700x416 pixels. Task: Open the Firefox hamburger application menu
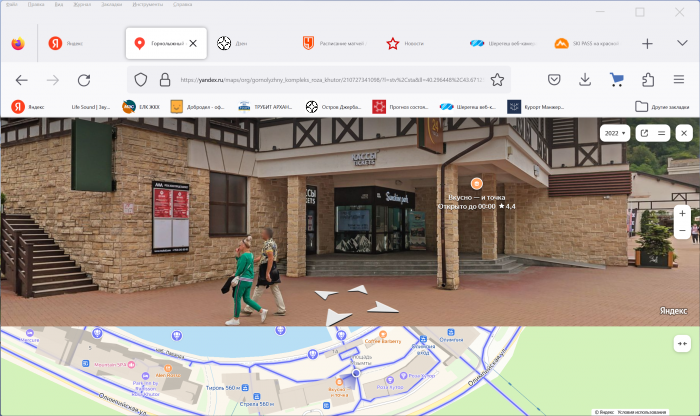679,79
